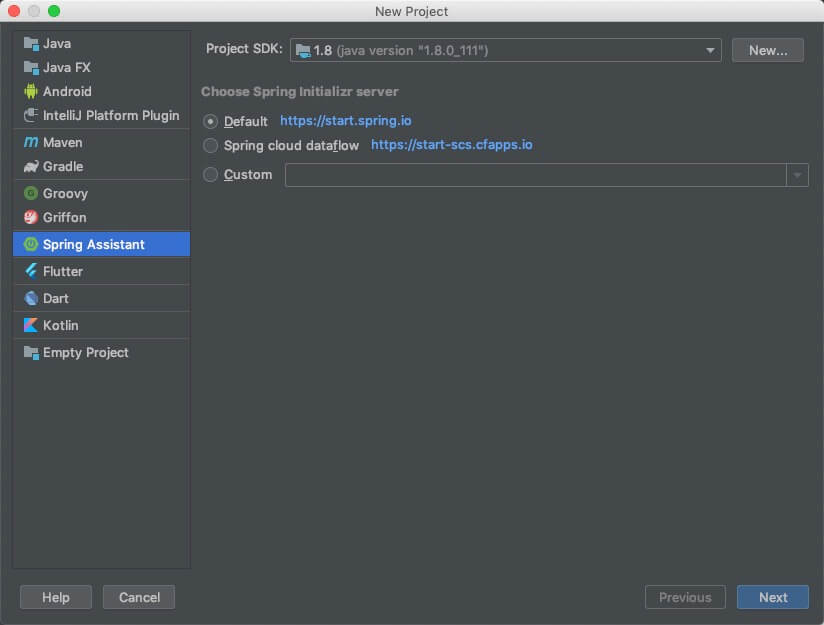Screen dimensions: 824x625
Task: Click the Spring Assistant power icon
Action: [31, 244]
